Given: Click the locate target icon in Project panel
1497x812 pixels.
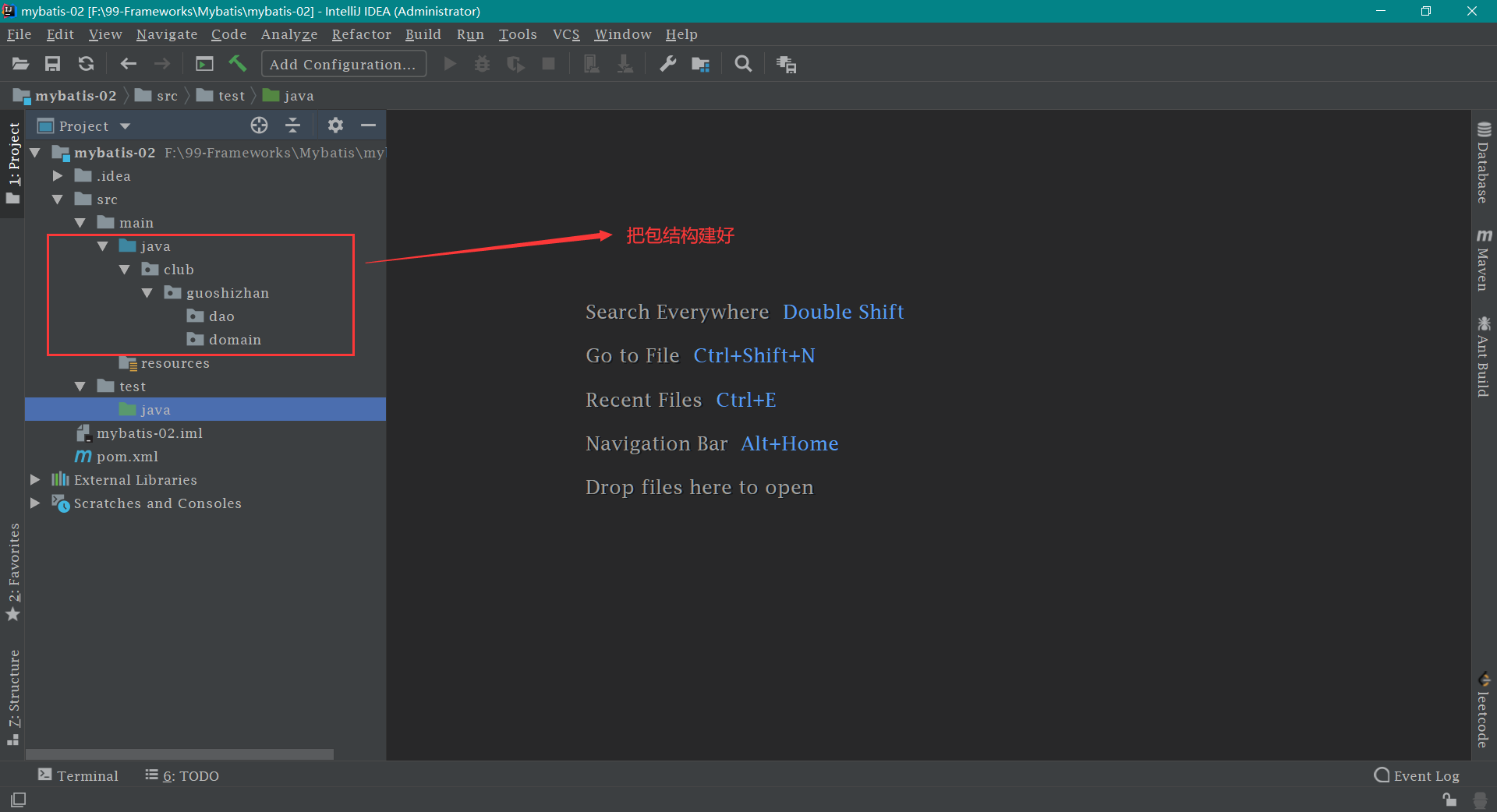Looking at the screenshot, I should pyautogui.click(x=259, y=125).
